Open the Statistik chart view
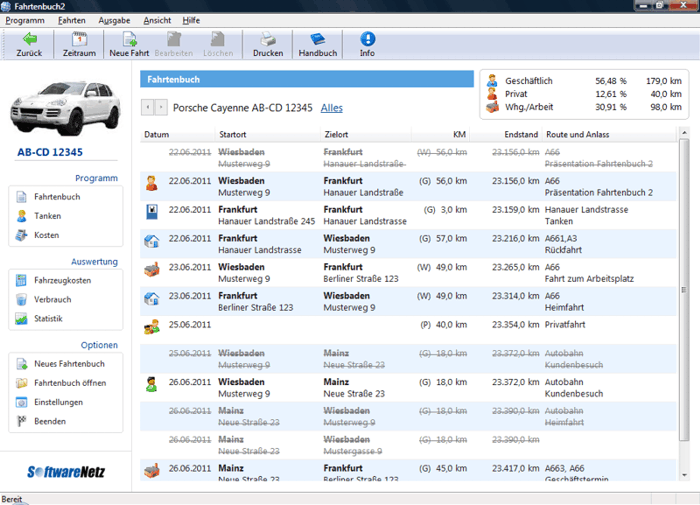700x505 pixels. coord(48,319)
